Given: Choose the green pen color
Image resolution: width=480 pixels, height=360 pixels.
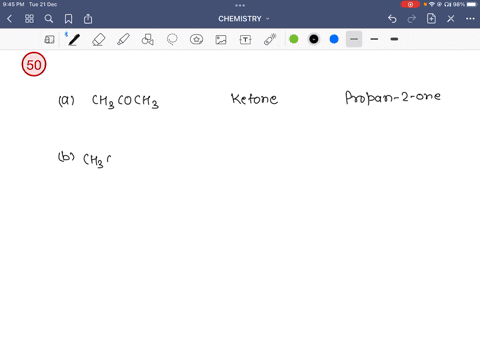Looking at the screenshot, I should pyautogui.click(x=294, y=39).
